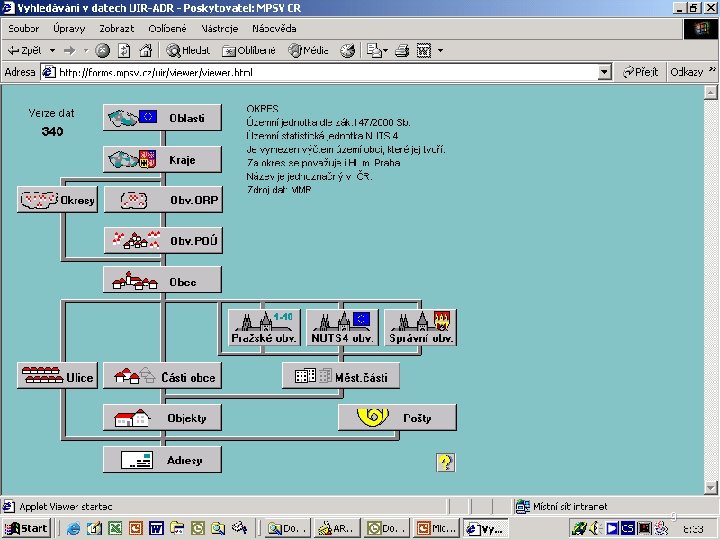This screenshot has width=720, height=540.
Task: Open the Nápověda menu
Action: 274,28
